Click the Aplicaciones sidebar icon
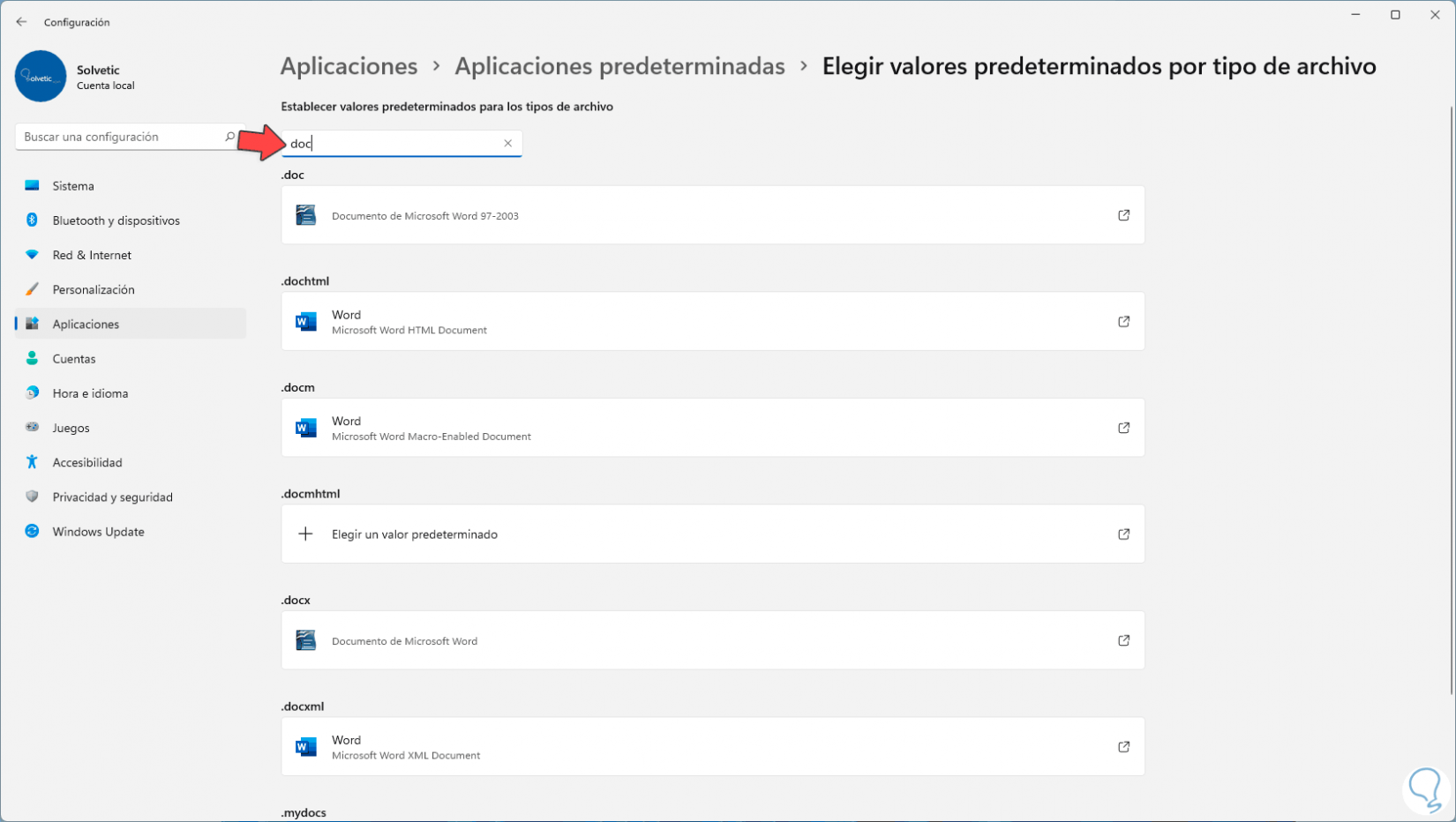This screenshot has width=1456, height=822. coord(32,324)
